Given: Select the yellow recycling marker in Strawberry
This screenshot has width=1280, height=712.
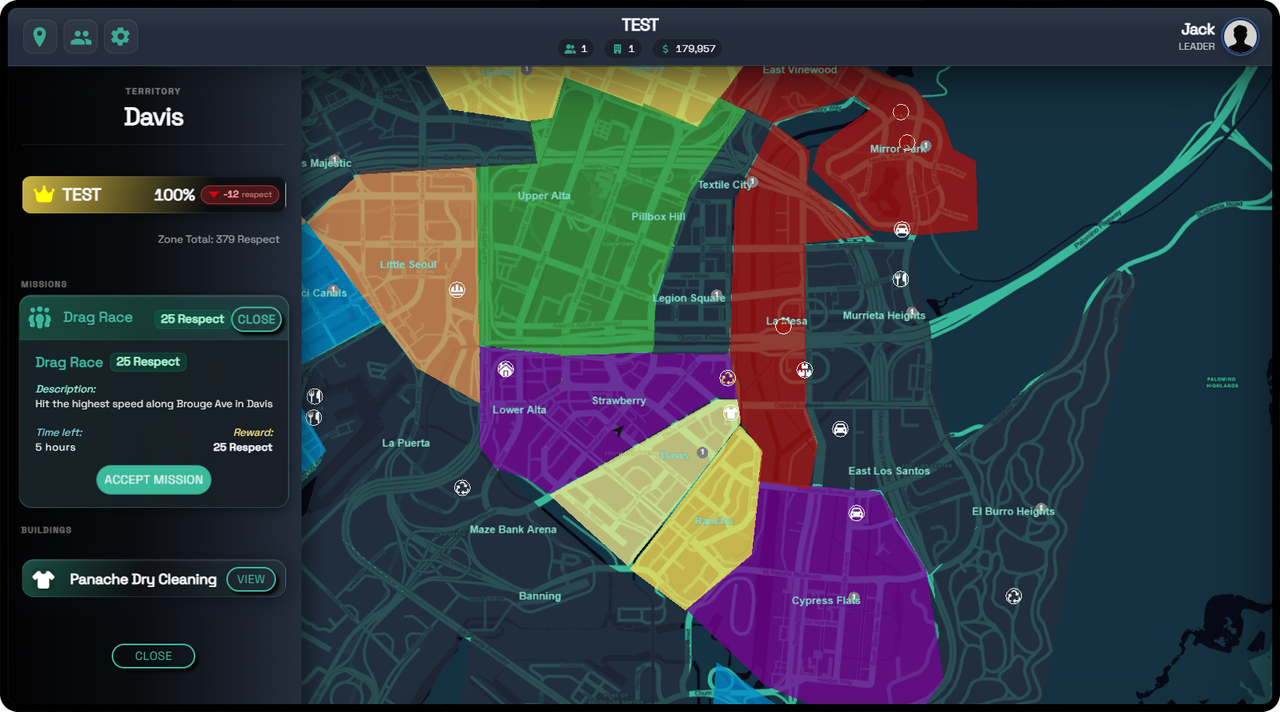Looking at the screenshot, I should pyautogui.click(x=728, y=378).
